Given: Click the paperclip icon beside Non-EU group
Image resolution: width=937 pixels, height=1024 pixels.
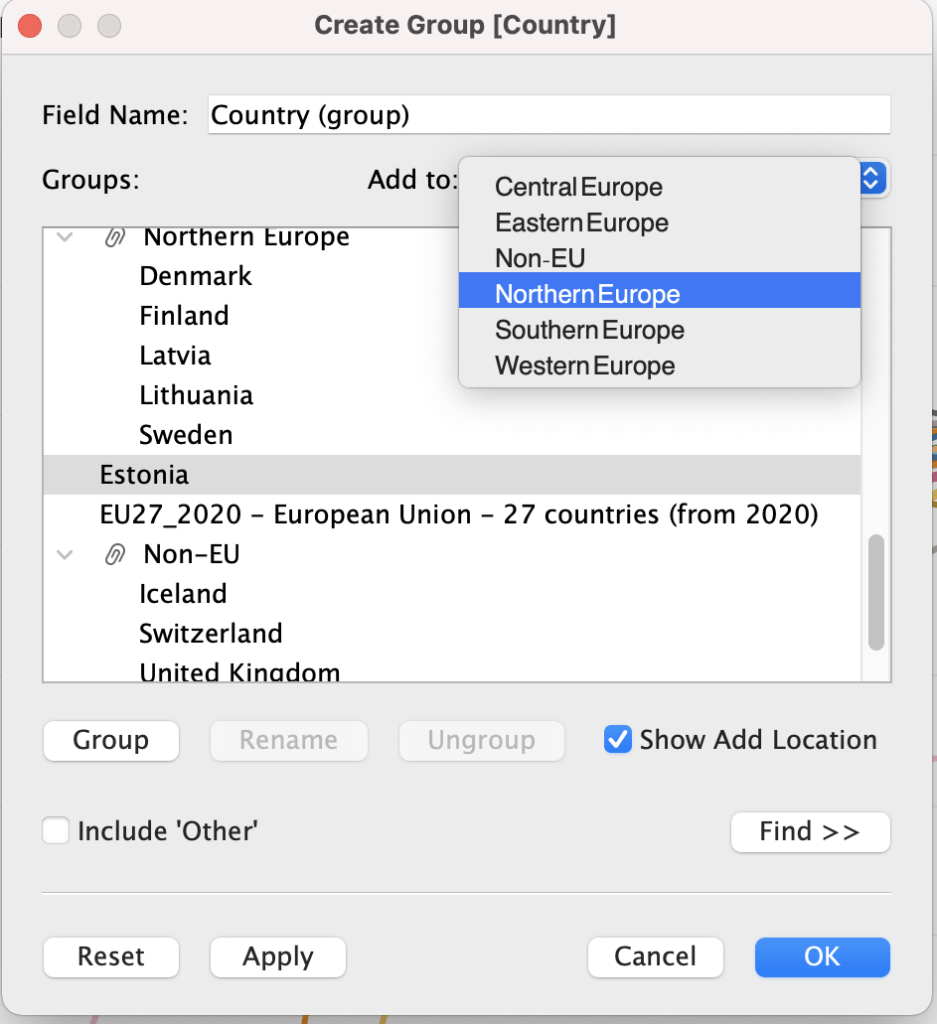Looking at the screenshot, I should coord(115,555).
